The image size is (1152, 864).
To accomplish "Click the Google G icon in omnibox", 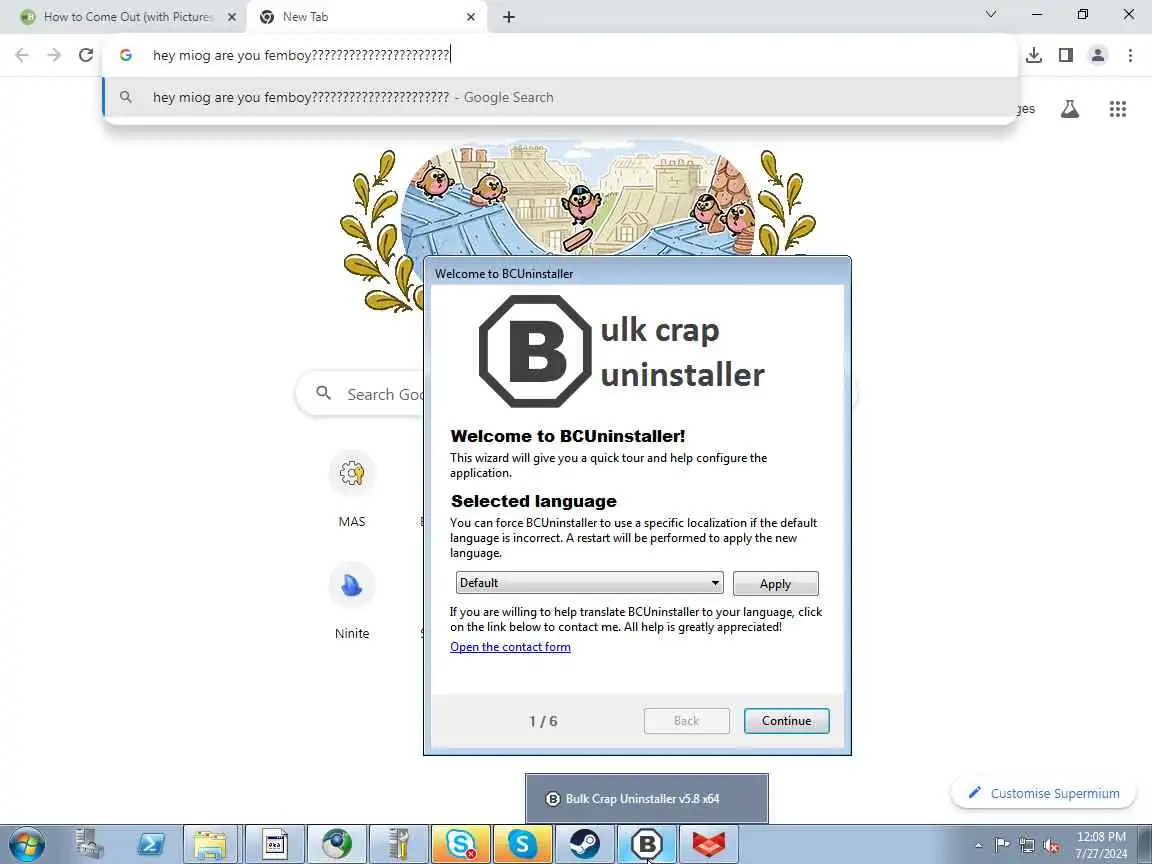I will click(x=126, y=55).
